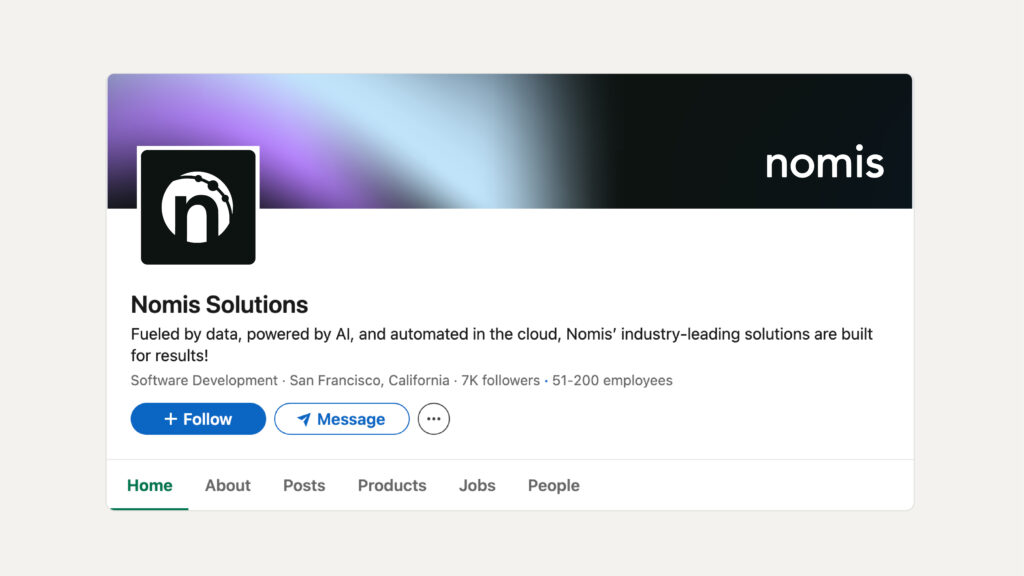Click the Software Development industry label
The height and width of the screenshot is (576, 1024).
coord(204,380)
